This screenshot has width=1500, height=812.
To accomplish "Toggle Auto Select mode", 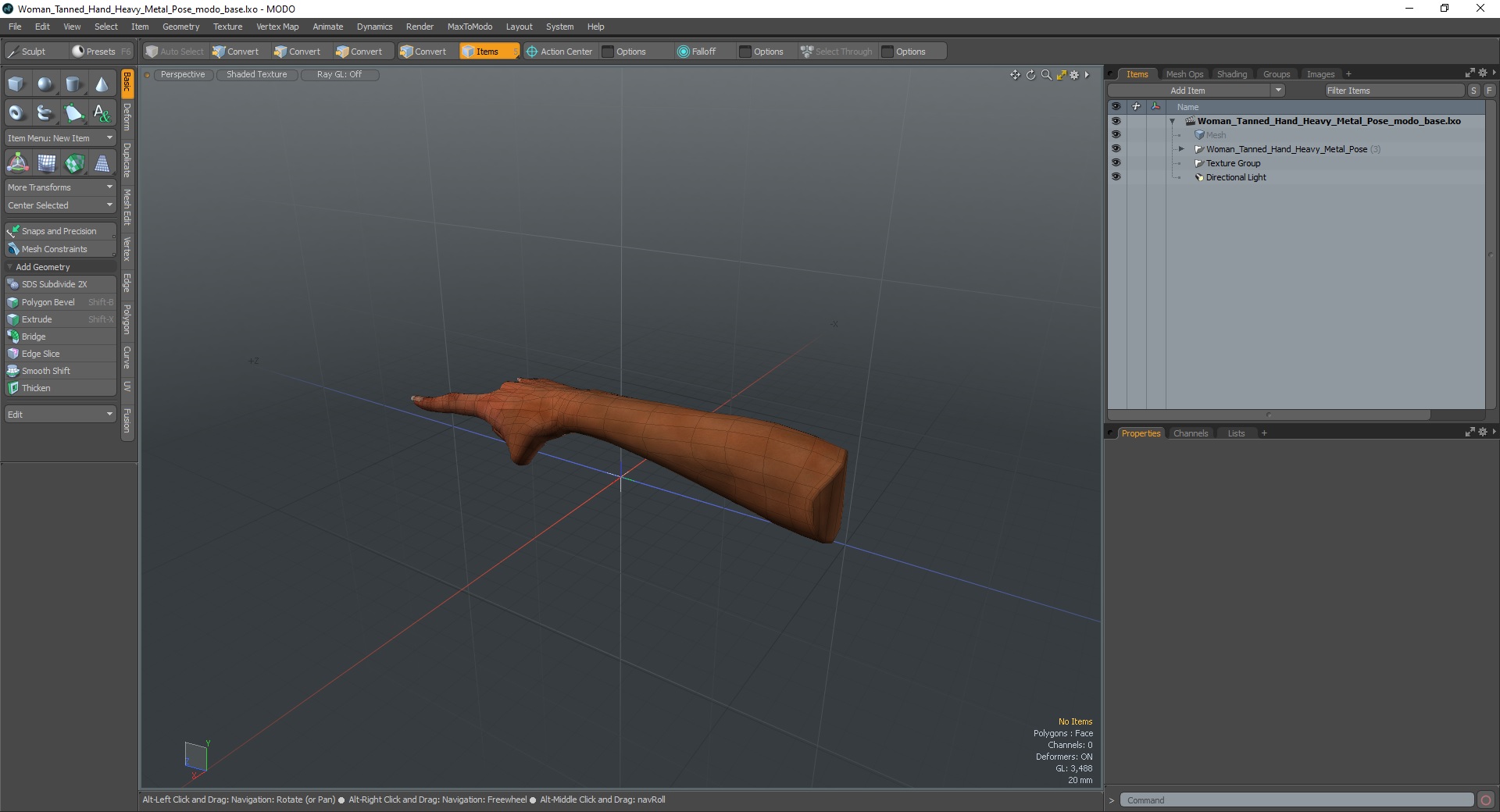I will [x=175, y=52].
